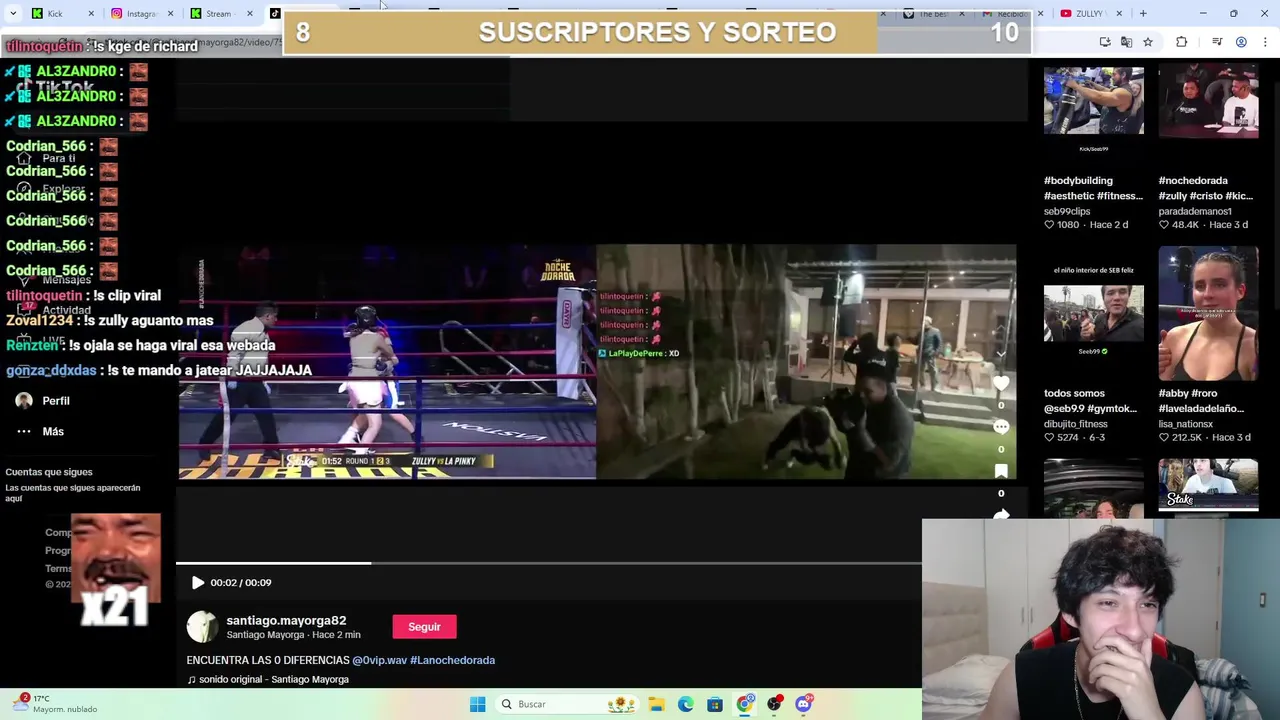Screen dimensions: 1280x720
Task: Open comments with the speech bubble icon
Action: coord(1001,427)
